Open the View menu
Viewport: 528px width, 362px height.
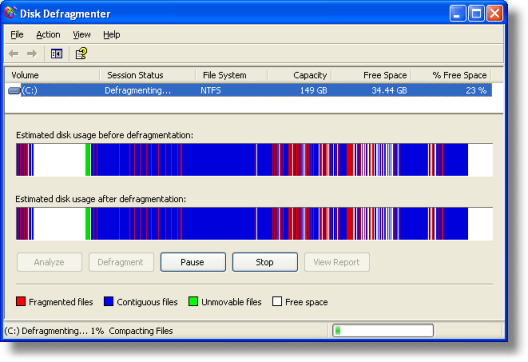(81, 35)
